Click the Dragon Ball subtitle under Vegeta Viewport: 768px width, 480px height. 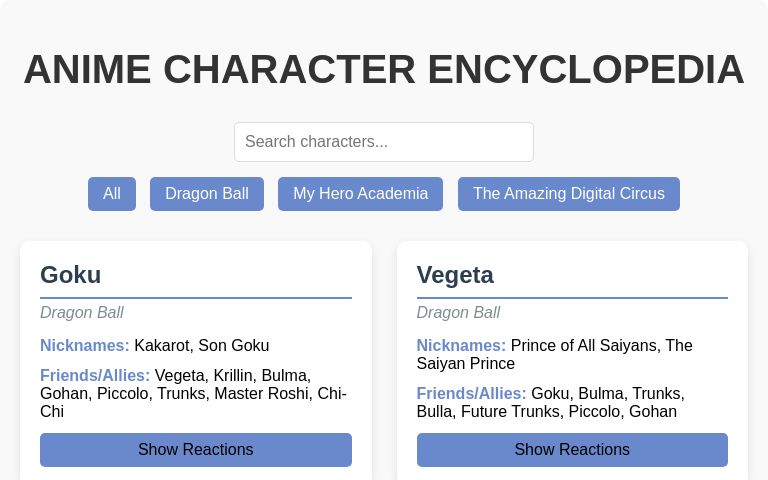tap(458, 313)
